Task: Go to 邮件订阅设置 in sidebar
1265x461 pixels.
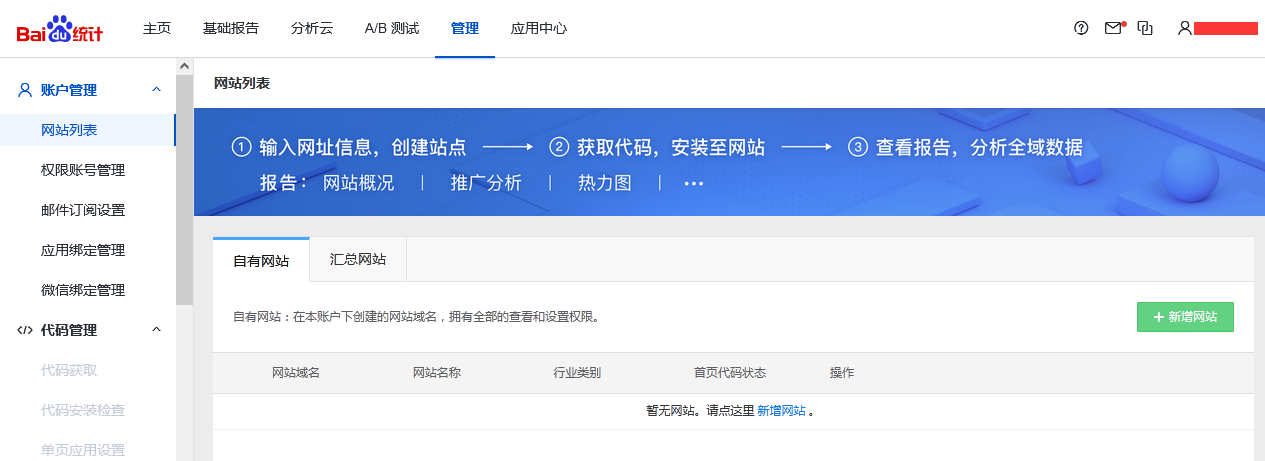Action: click(83, 210)
